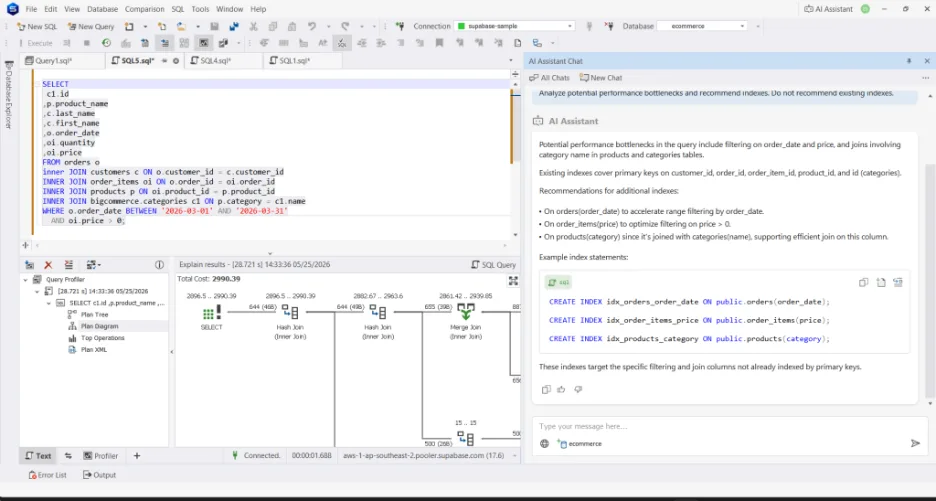Click the Execute button
Viewport: 936px width, 501px height.
[36, 43]
